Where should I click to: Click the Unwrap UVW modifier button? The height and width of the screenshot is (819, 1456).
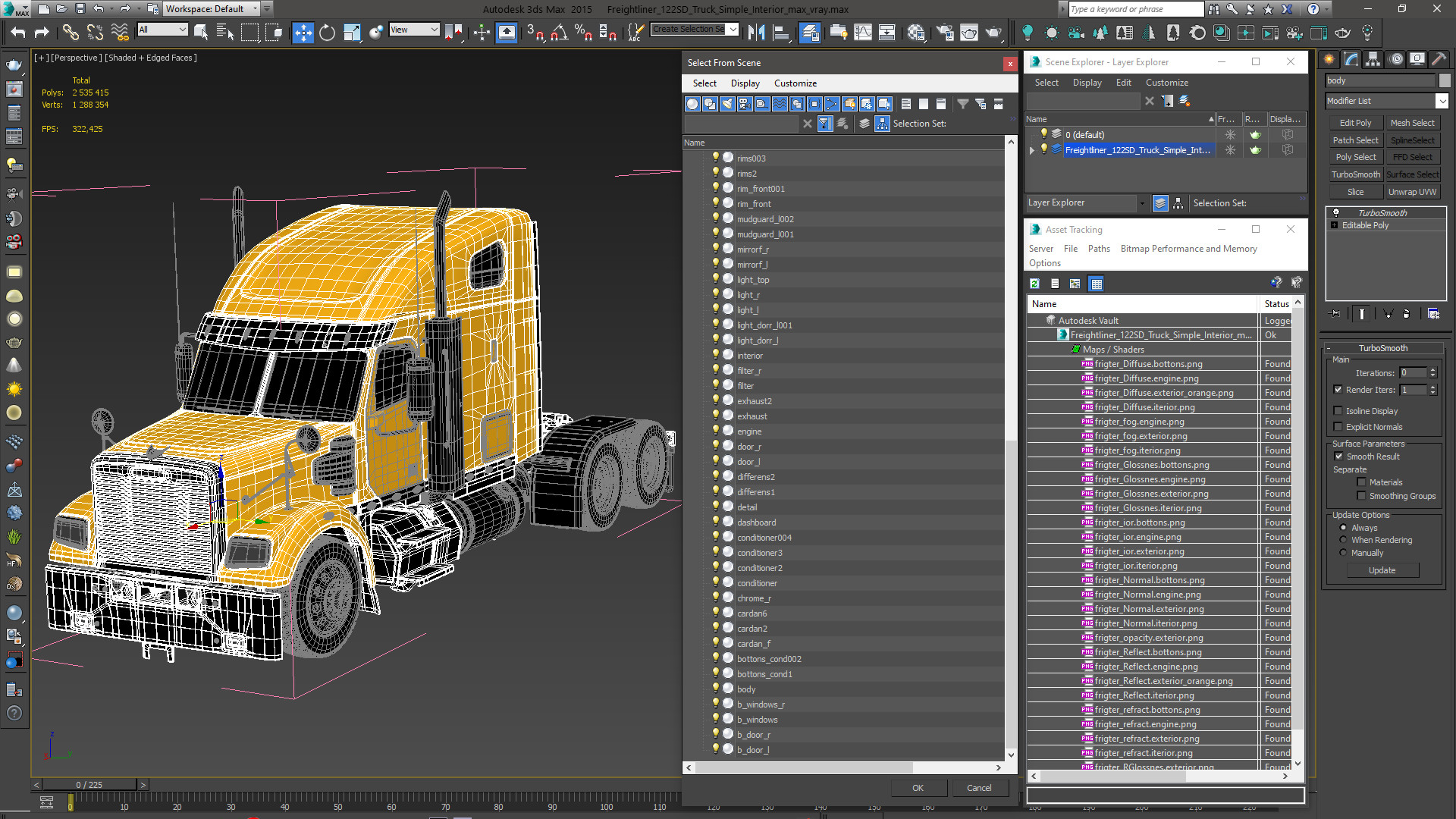tap(1412, 192)
